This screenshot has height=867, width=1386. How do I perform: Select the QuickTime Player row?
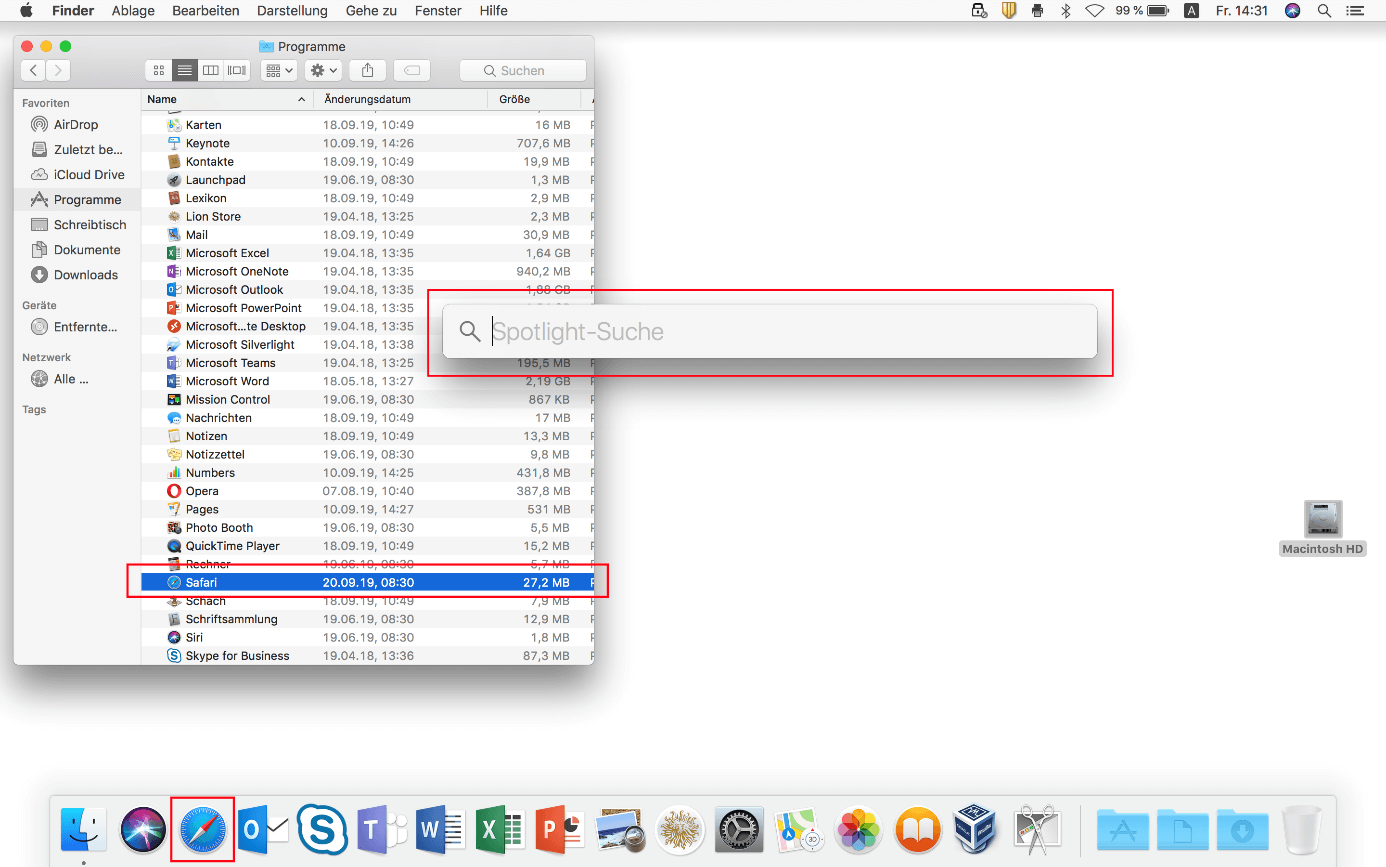367,546
